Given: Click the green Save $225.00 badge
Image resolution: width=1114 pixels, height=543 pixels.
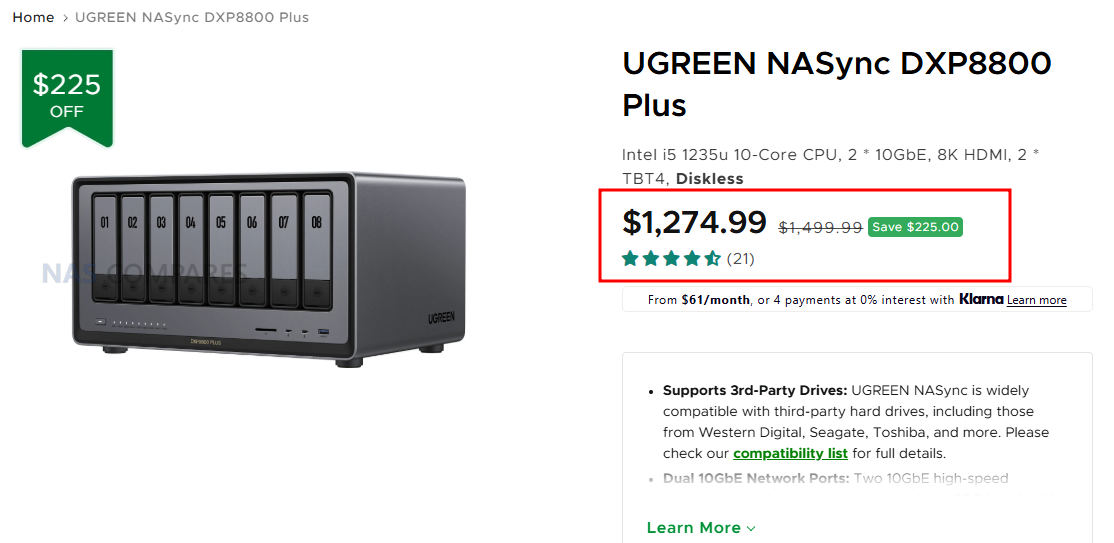Looking at the screenshot, I should point(915,227).
